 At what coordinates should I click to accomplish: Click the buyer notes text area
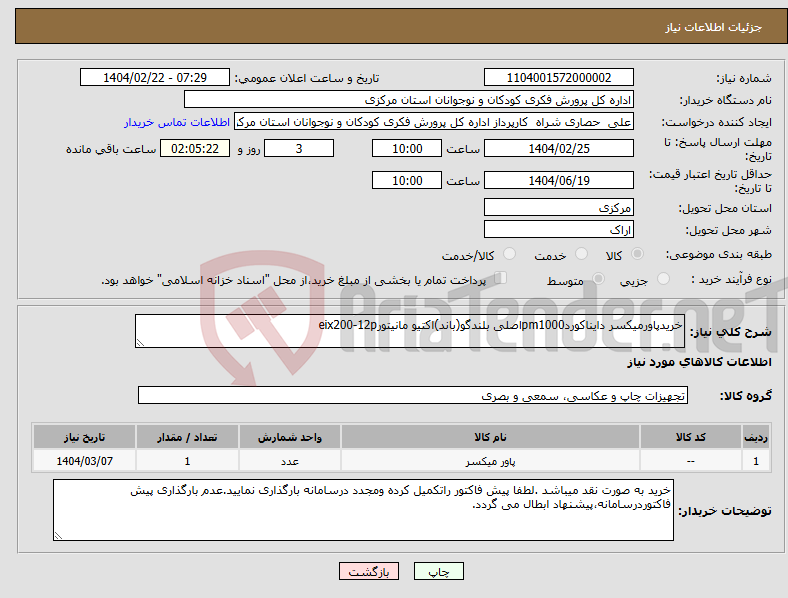(363, 510)
